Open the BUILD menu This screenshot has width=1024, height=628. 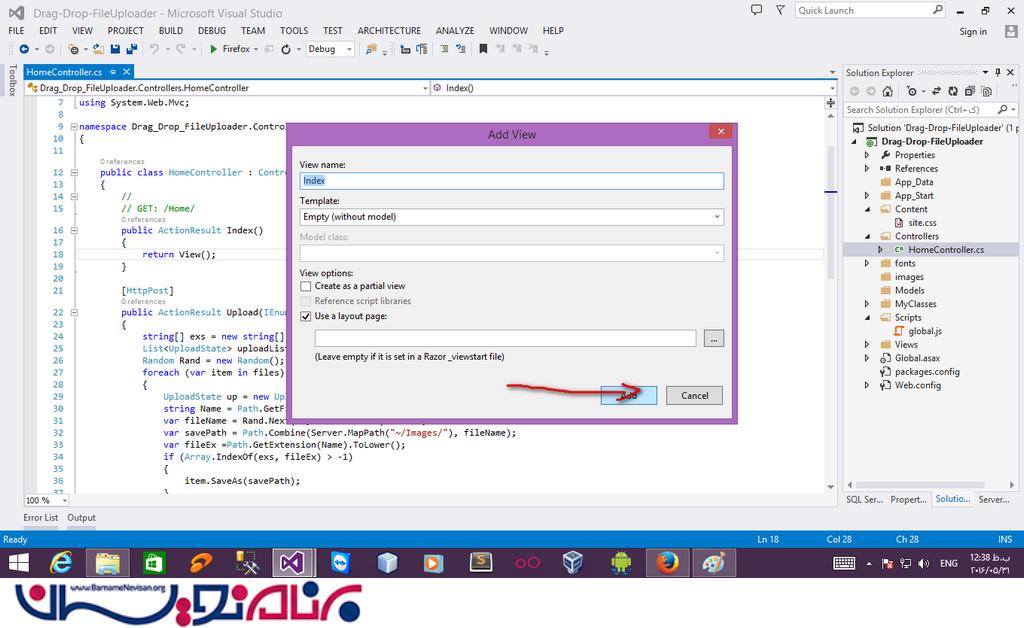pos(170,31)
